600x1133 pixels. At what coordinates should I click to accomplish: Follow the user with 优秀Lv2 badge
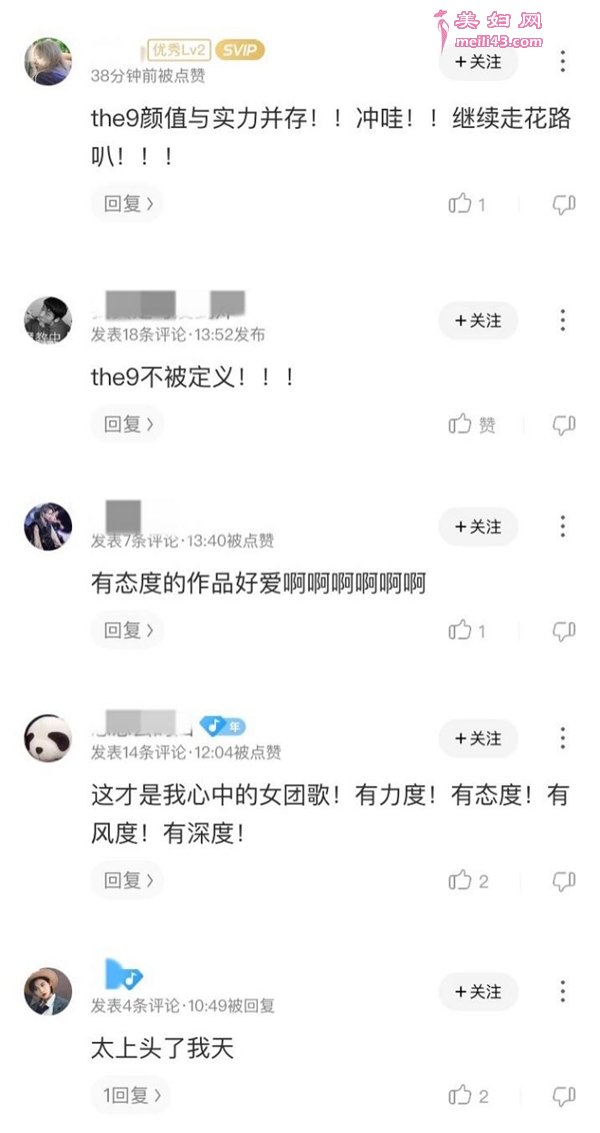(x=478, y=62)
